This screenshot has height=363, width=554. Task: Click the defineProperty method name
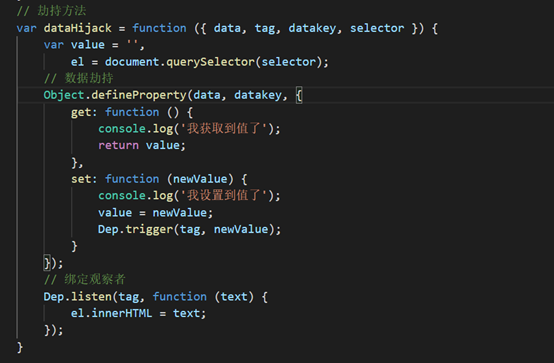click(x=139, y=95)
